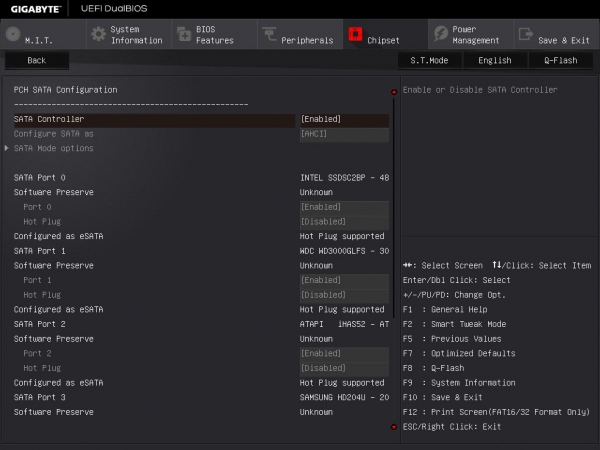Screen dimensions: 600x450
Task: Toggle Port 0 Enabled setting
Action: point(344,207)
